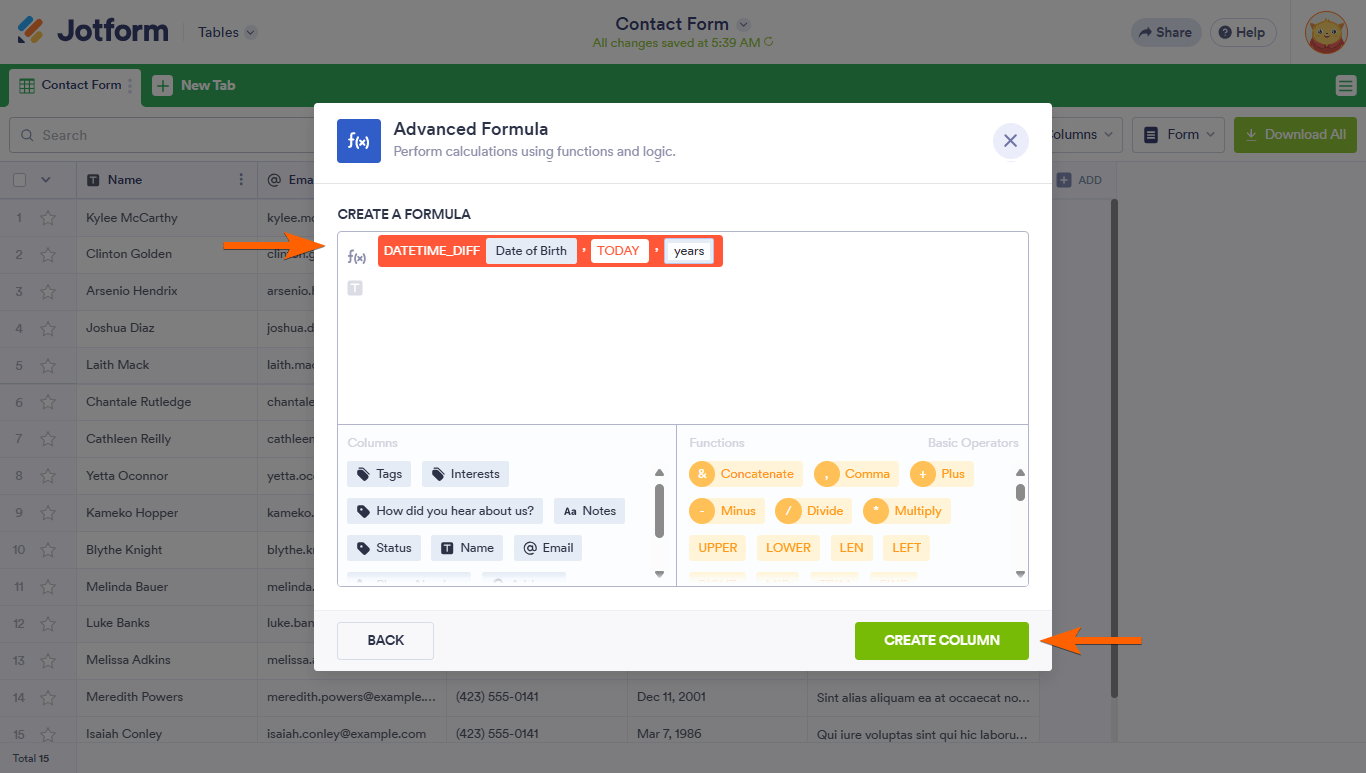
Task: Toggle the select-all rows checkbox
Action: (19, 180)
